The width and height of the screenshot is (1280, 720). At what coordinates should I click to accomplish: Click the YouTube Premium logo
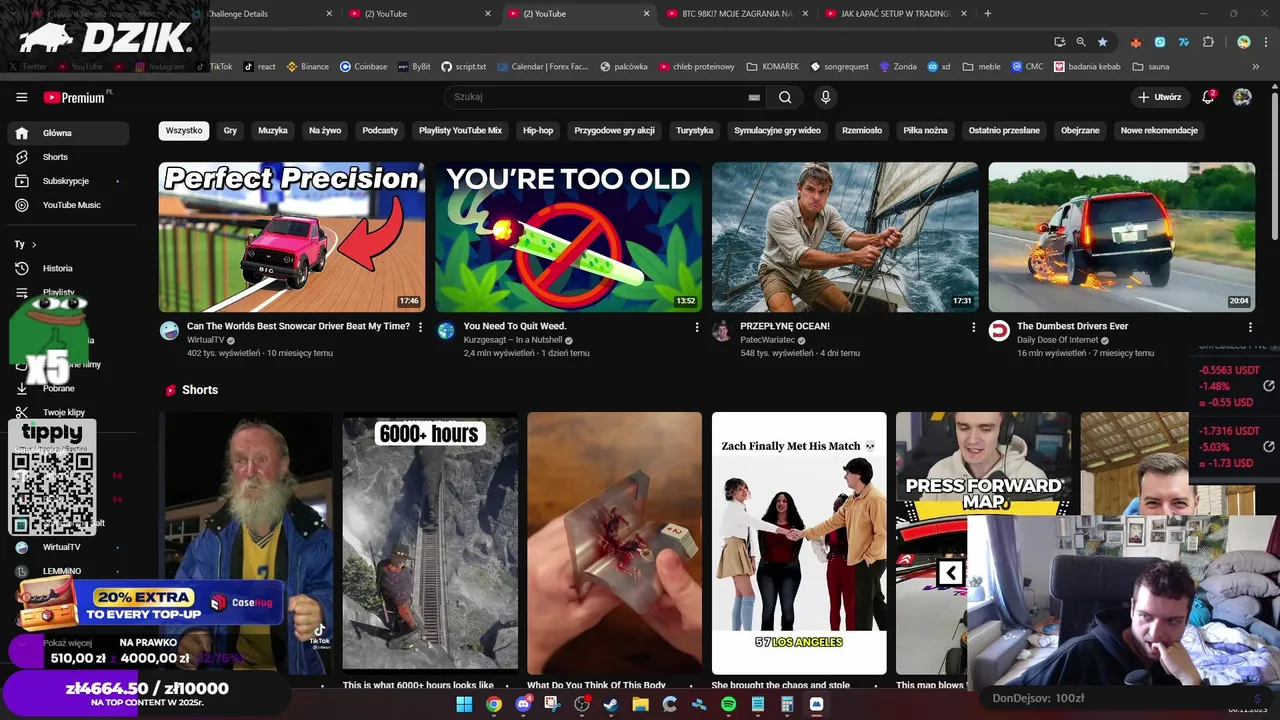pyautogui.click(x=74, y=97)
